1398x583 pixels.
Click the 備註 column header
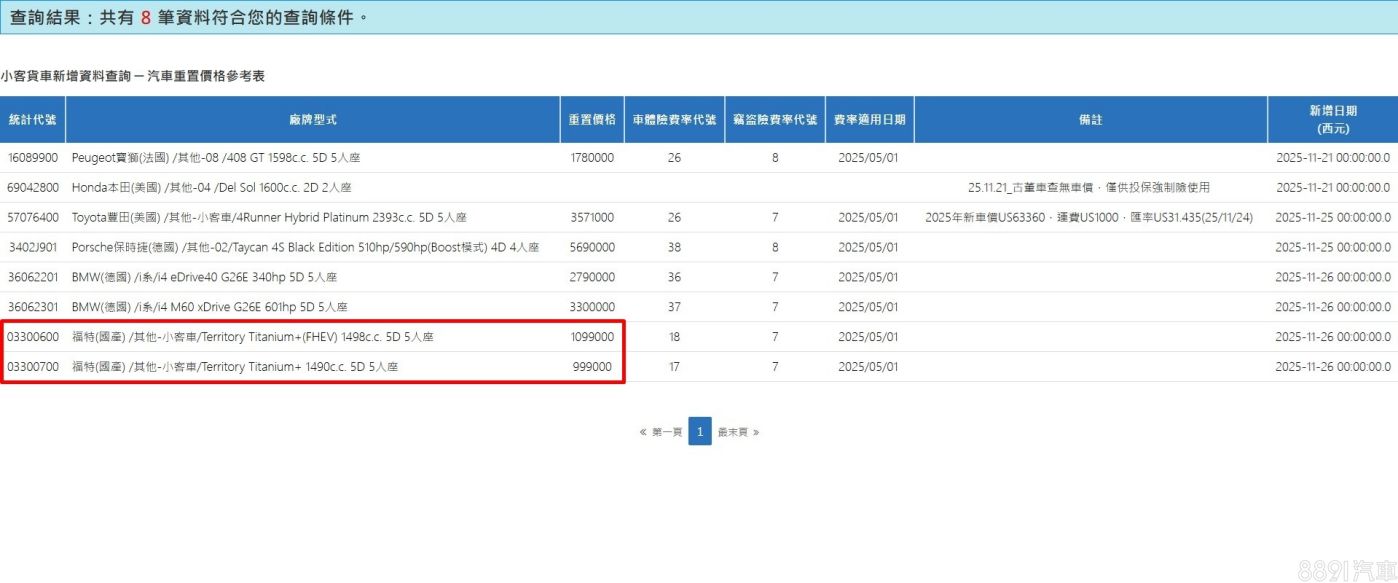[x=1090, y=119]
